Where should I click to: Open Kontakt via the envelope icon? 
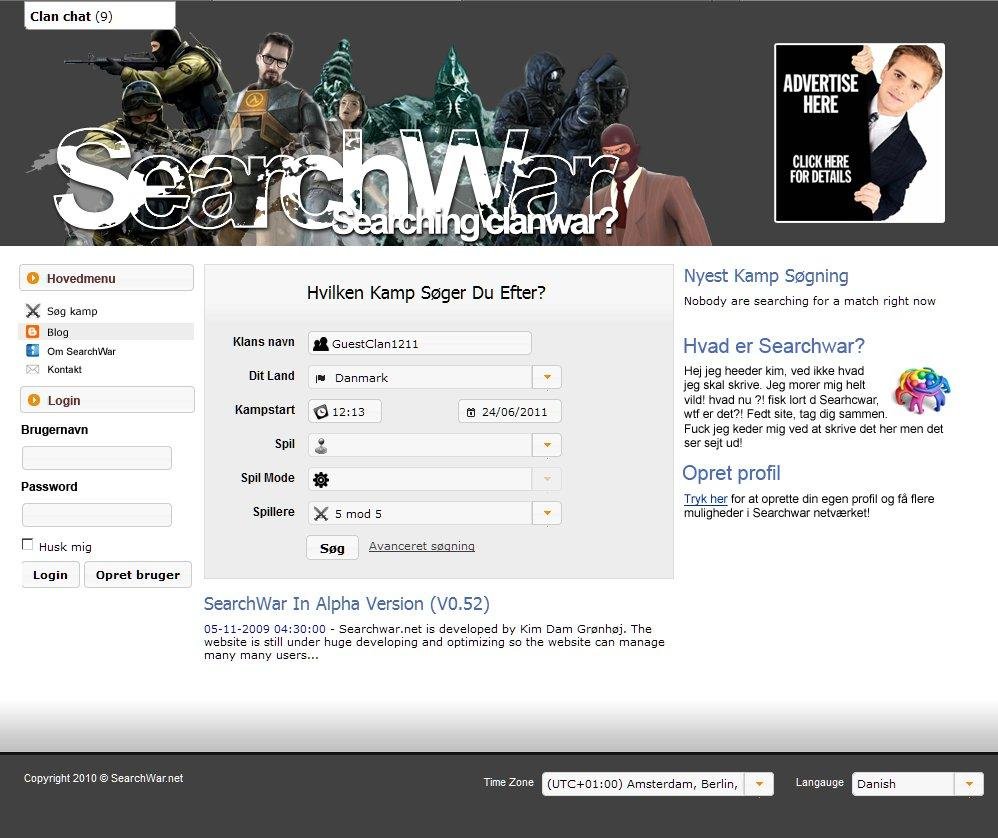tap(31, 369)
